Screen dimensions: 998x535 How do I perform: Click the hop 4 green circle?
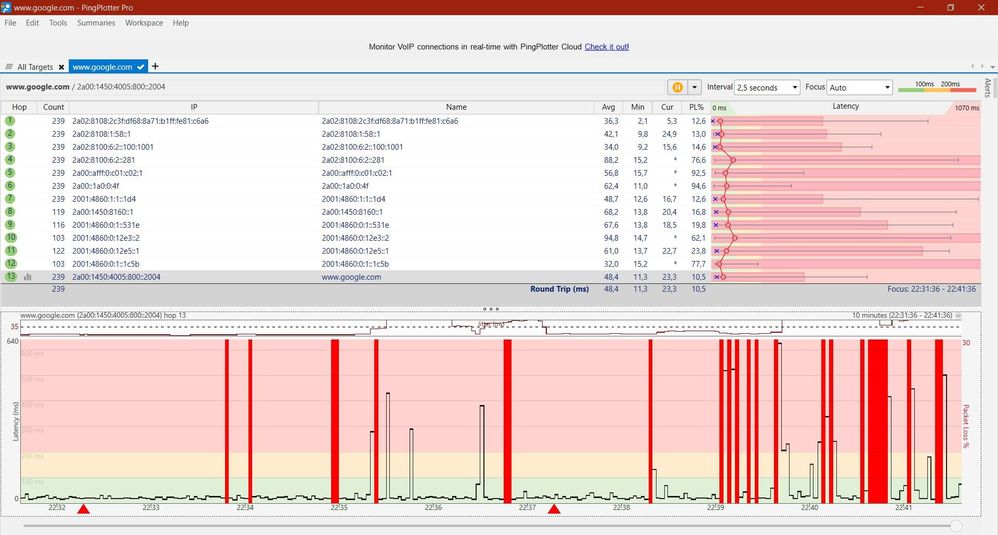point(10,159)
